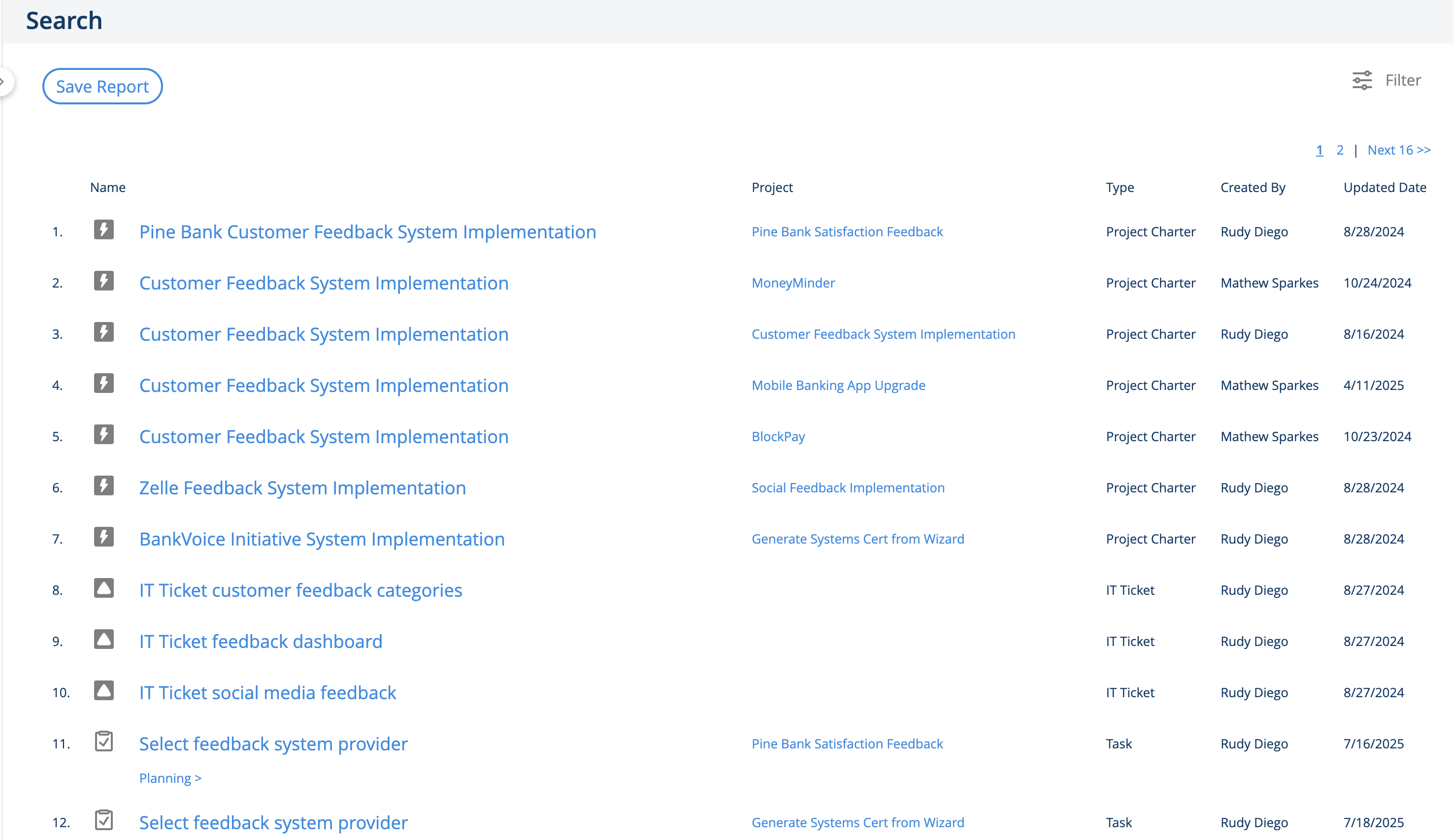This screenshot has height=840, width=1453.
Task: Click the Next 16 >> link
Action: pyautogui.click(x=1399, y=150)
